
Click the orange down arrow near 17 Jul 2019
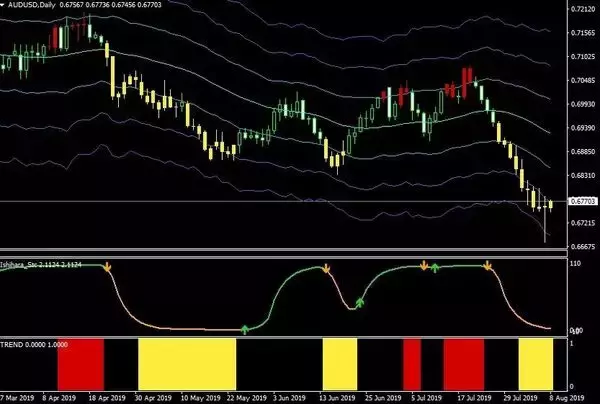pos(487,267)
